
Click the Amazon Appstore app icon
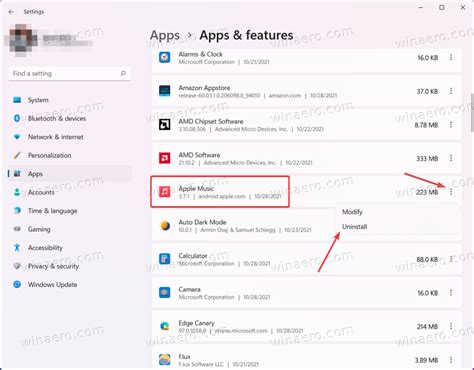click(165, 91)
